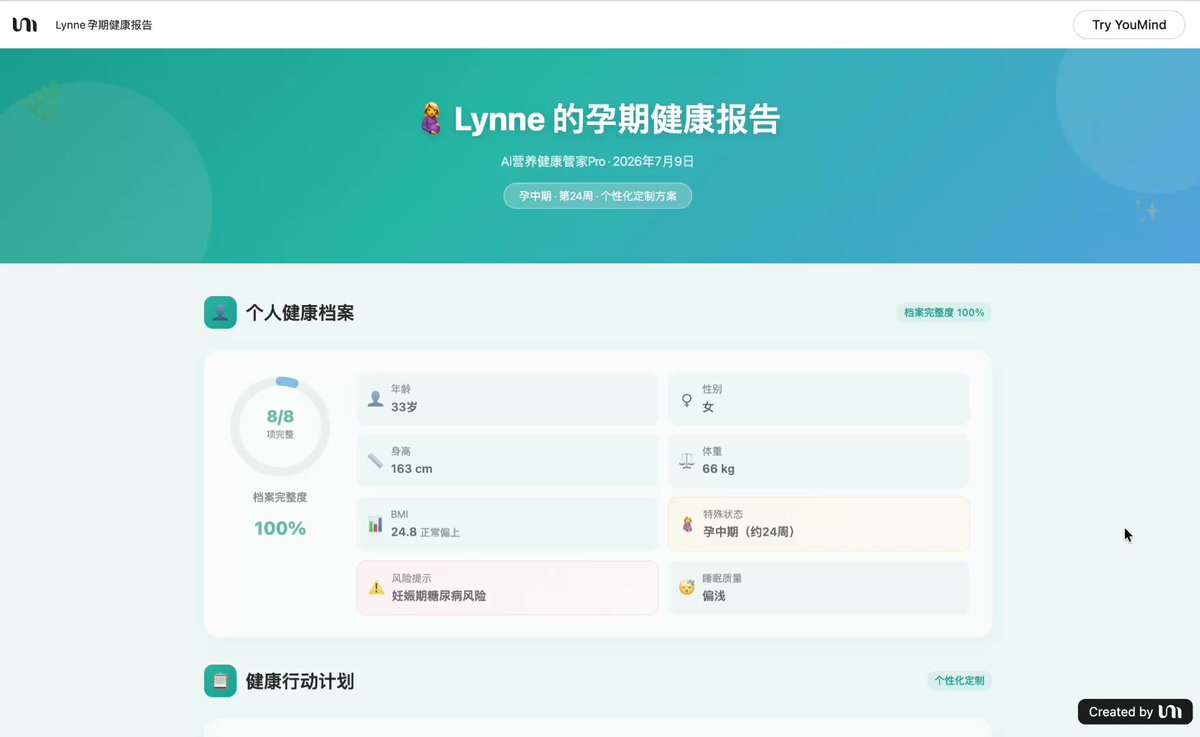Image resolution: width=1200 pixels, height=737 pixels.
Task: Click the ruler icon beside 身高
Action: click(x=375, y=461)
